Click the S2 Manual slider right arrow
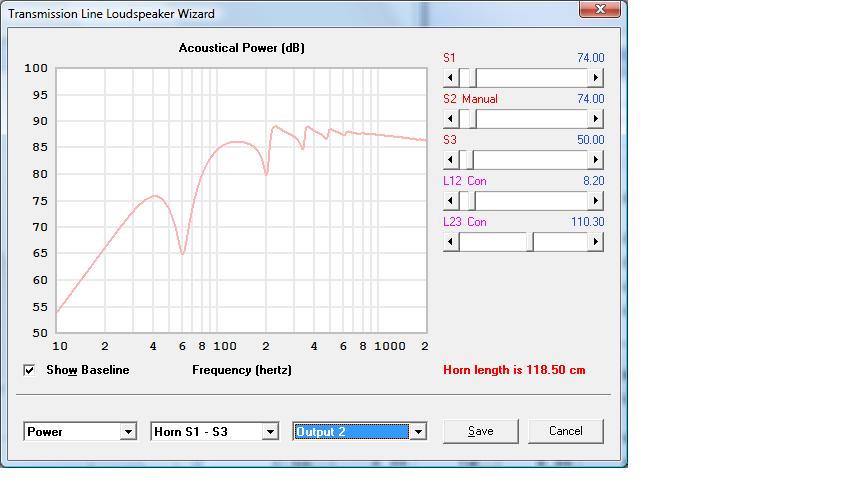Screen dimensions: 866x490 (595, 119)
